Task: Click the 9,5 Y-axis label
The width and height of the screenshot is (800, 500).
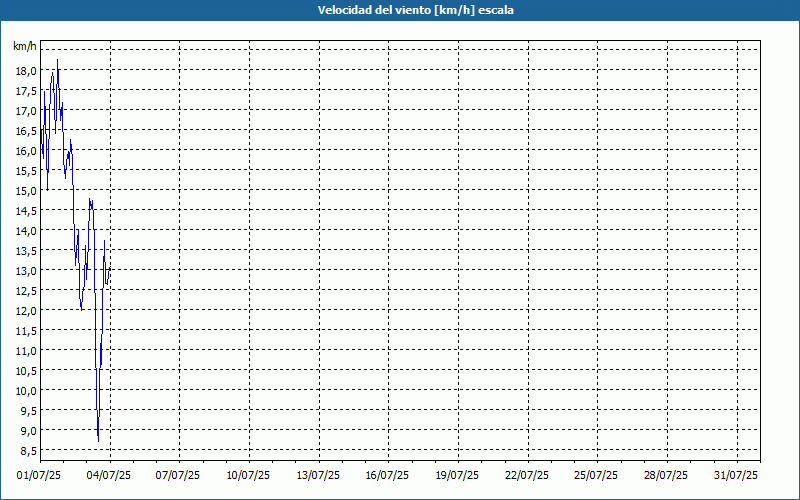Action: click(28, 411)
